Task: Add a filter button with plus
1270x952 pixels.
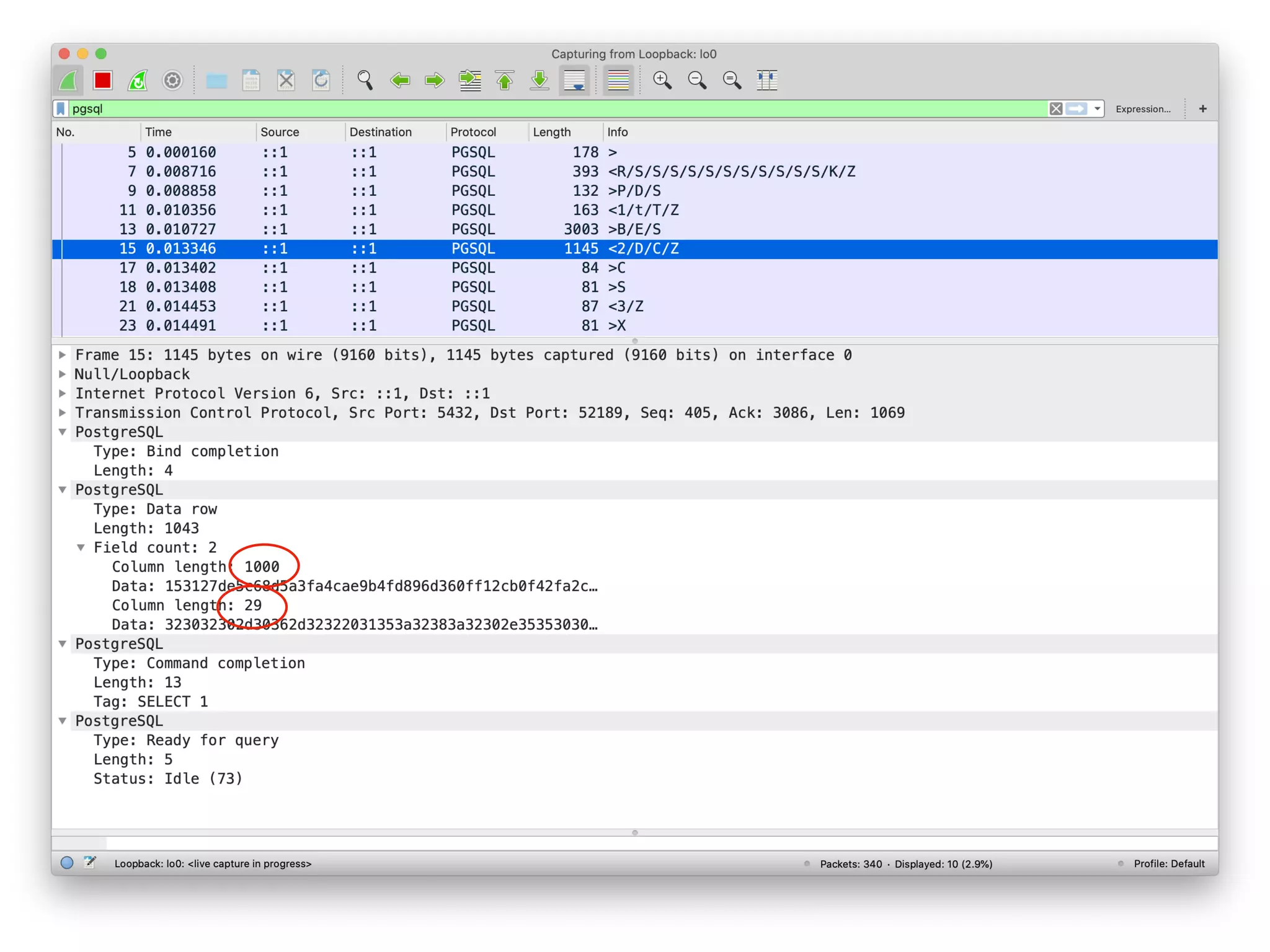Action: tap(1202, 109)
